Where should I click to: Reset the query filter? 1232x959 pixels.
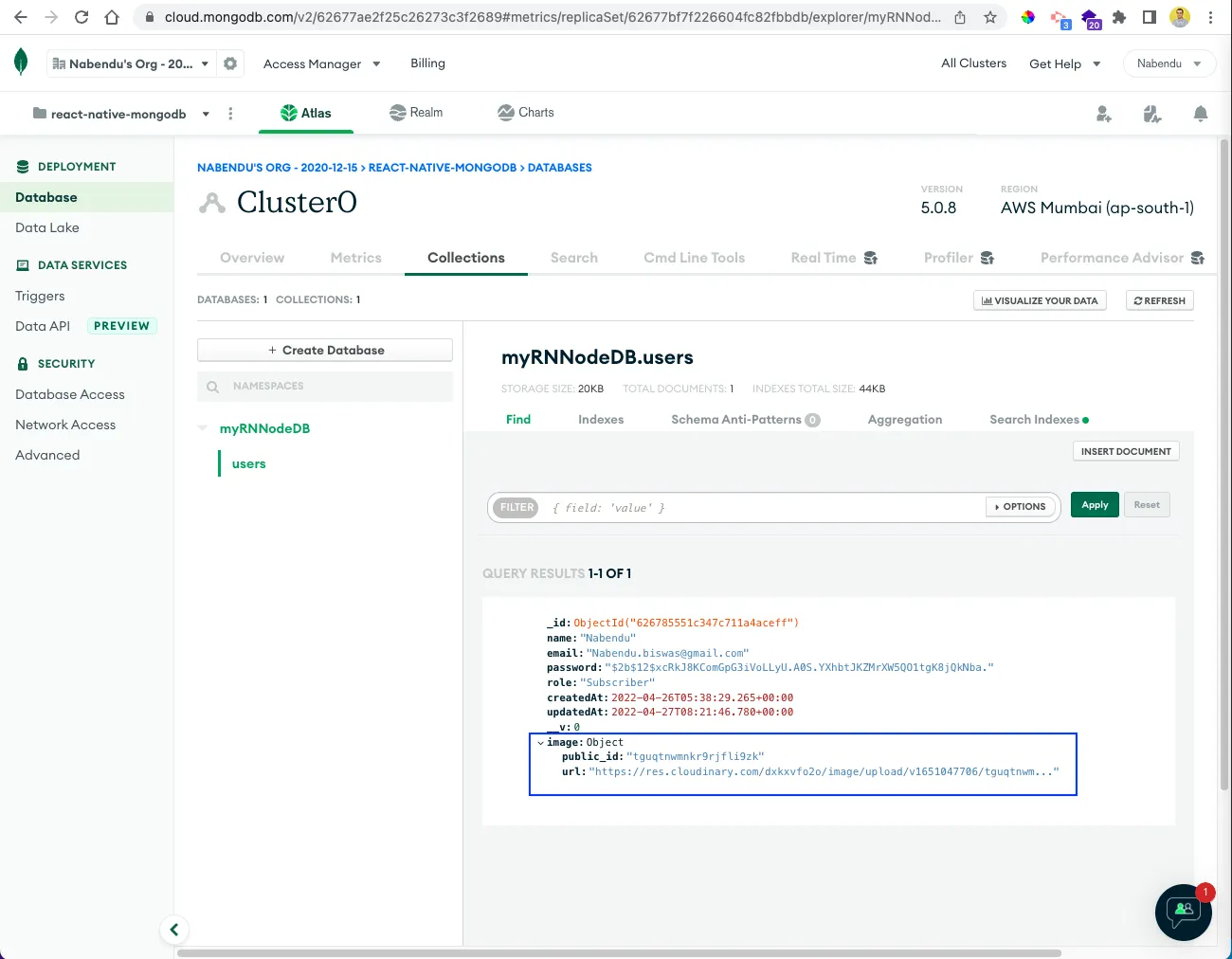(1147, 505)
